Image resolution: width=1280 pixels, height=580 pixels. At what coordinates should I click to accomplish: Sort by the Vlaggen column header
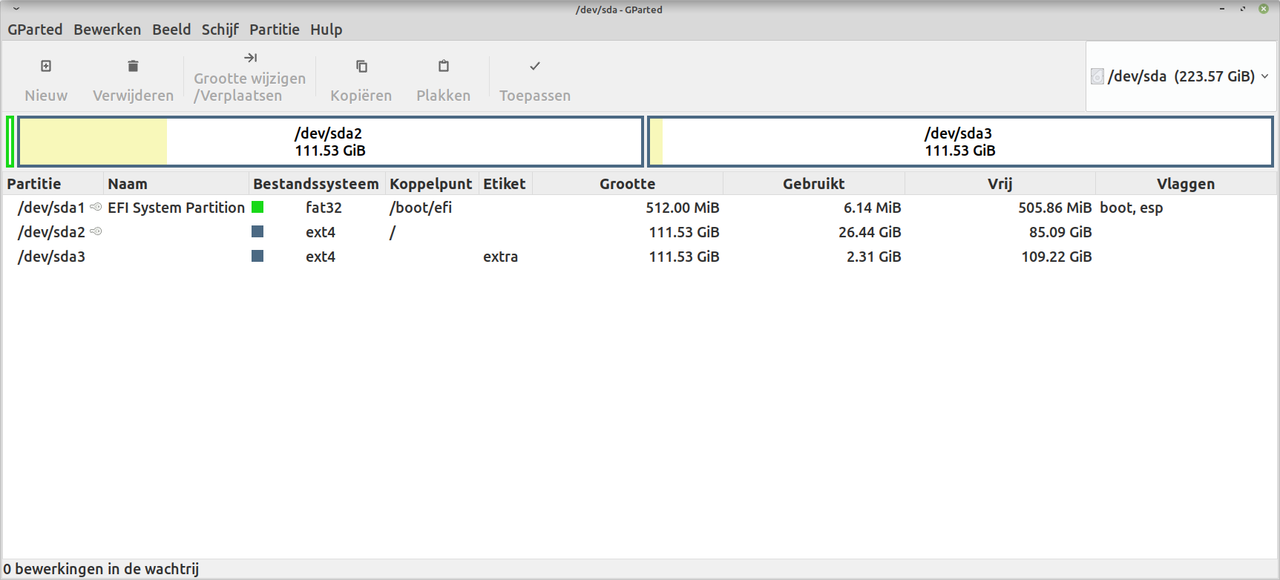point(1186,184)
